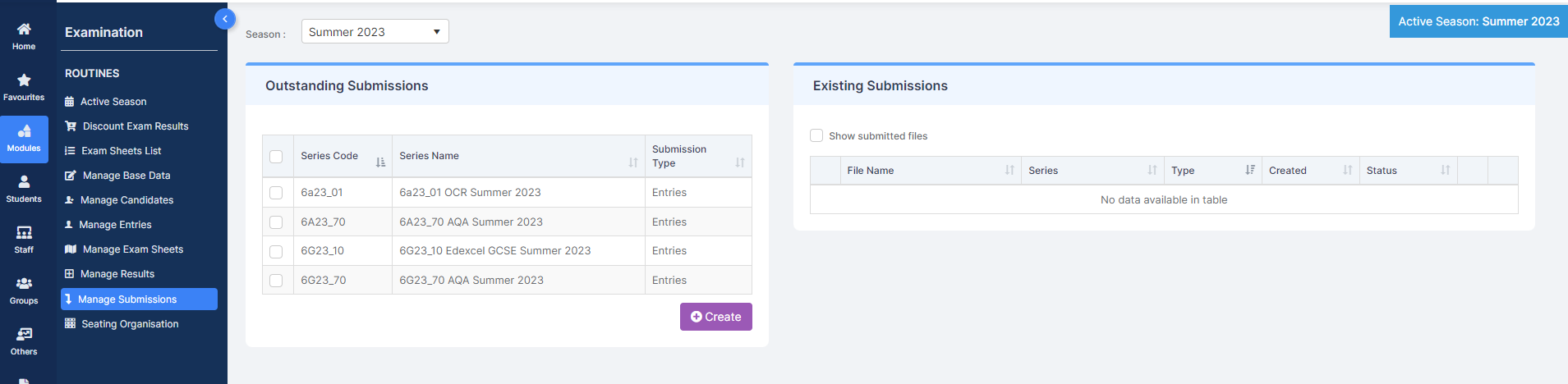The height and width of the screenshot is (384, 1568).
Task: Enable Show submitted files checkbox
Action: pos(816,135)
